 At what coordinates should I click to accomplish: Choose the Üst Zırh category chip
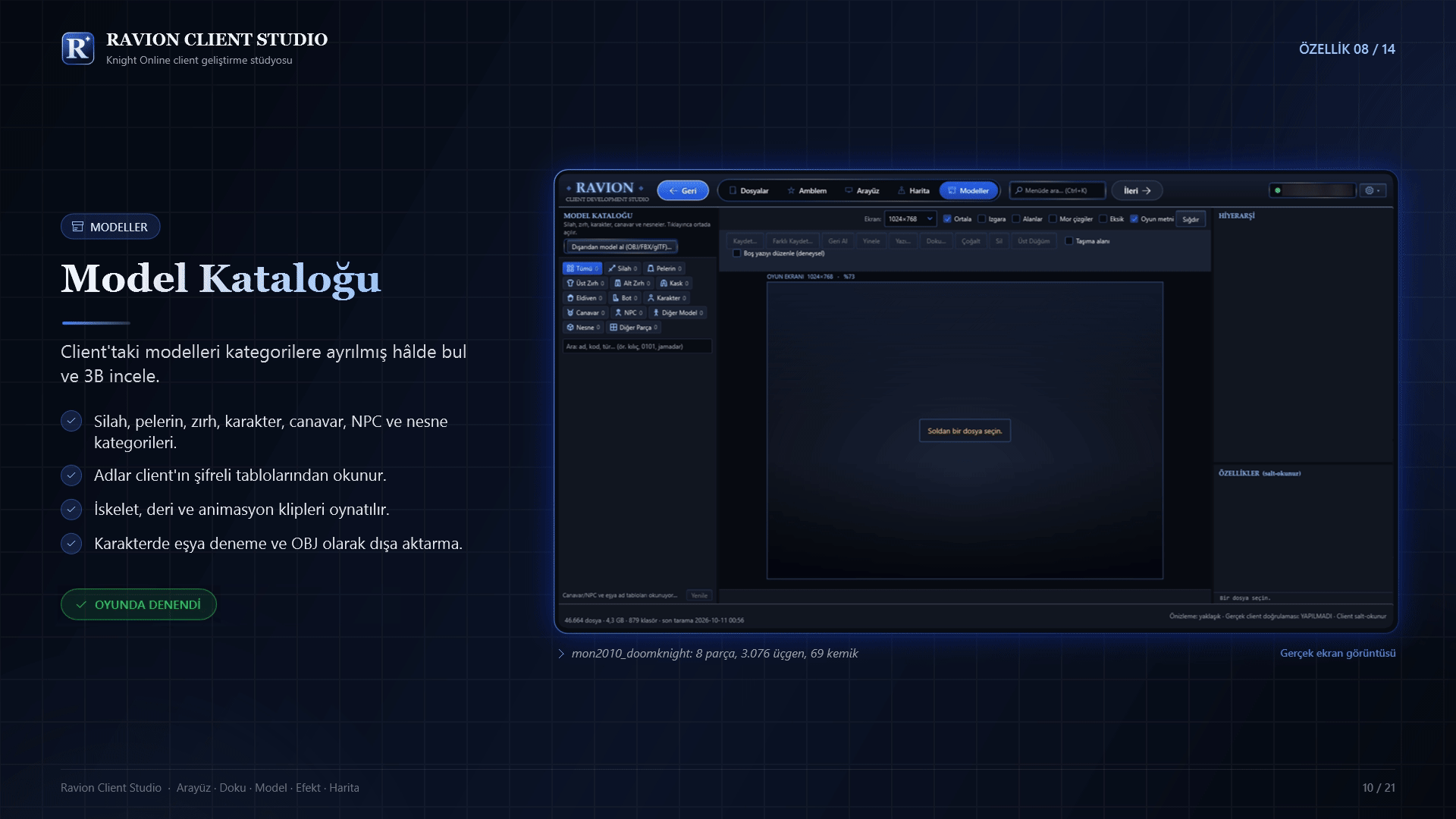[585, 283]
